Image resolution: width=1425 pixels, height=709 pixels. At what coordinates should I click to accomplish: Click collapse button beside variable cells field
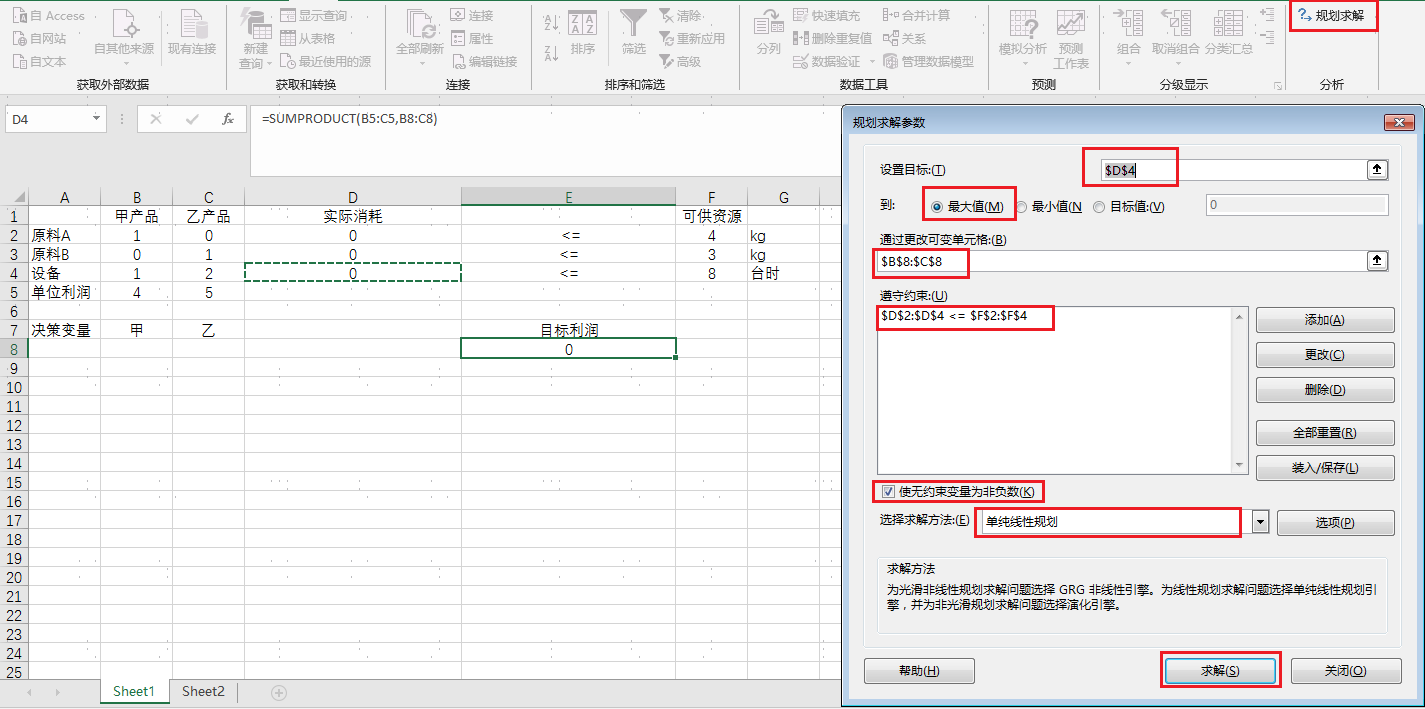(x=1378, y=261)
